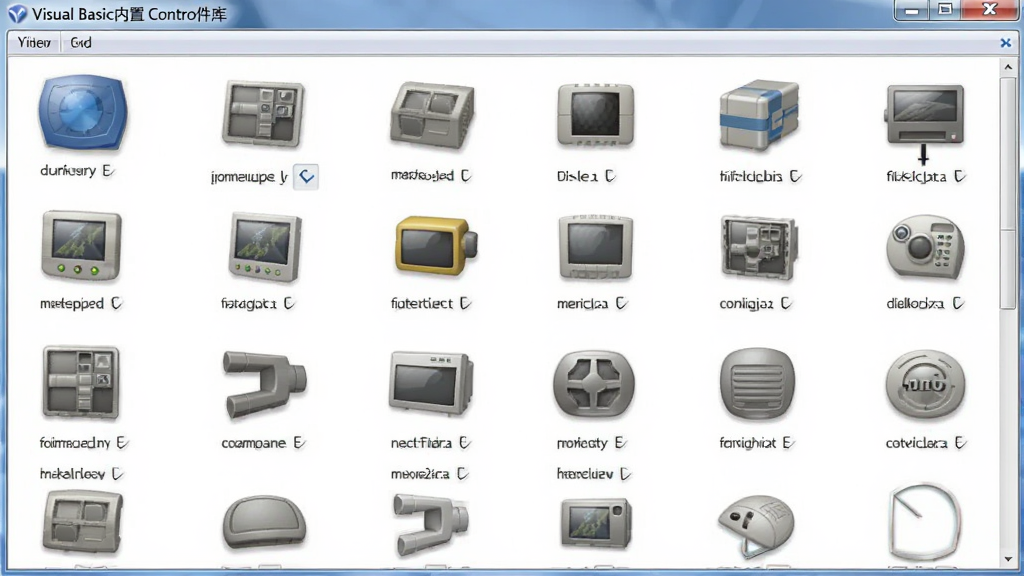Tick the small box beside "Dislea"
The width and height of the screenshot is (1024, 576).
(x=609, y=176)
